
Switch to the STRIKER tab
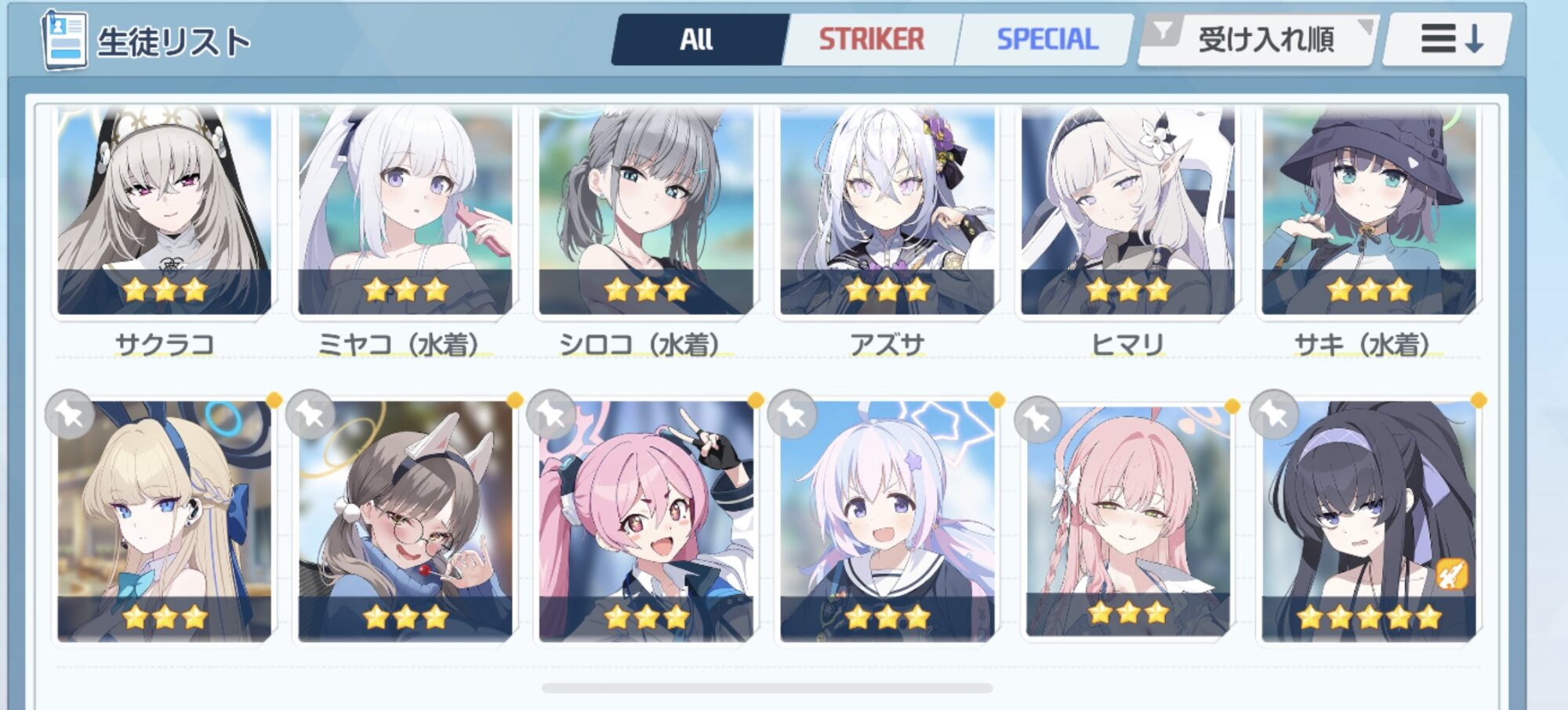pyautogui.click(x=871, y=39)
